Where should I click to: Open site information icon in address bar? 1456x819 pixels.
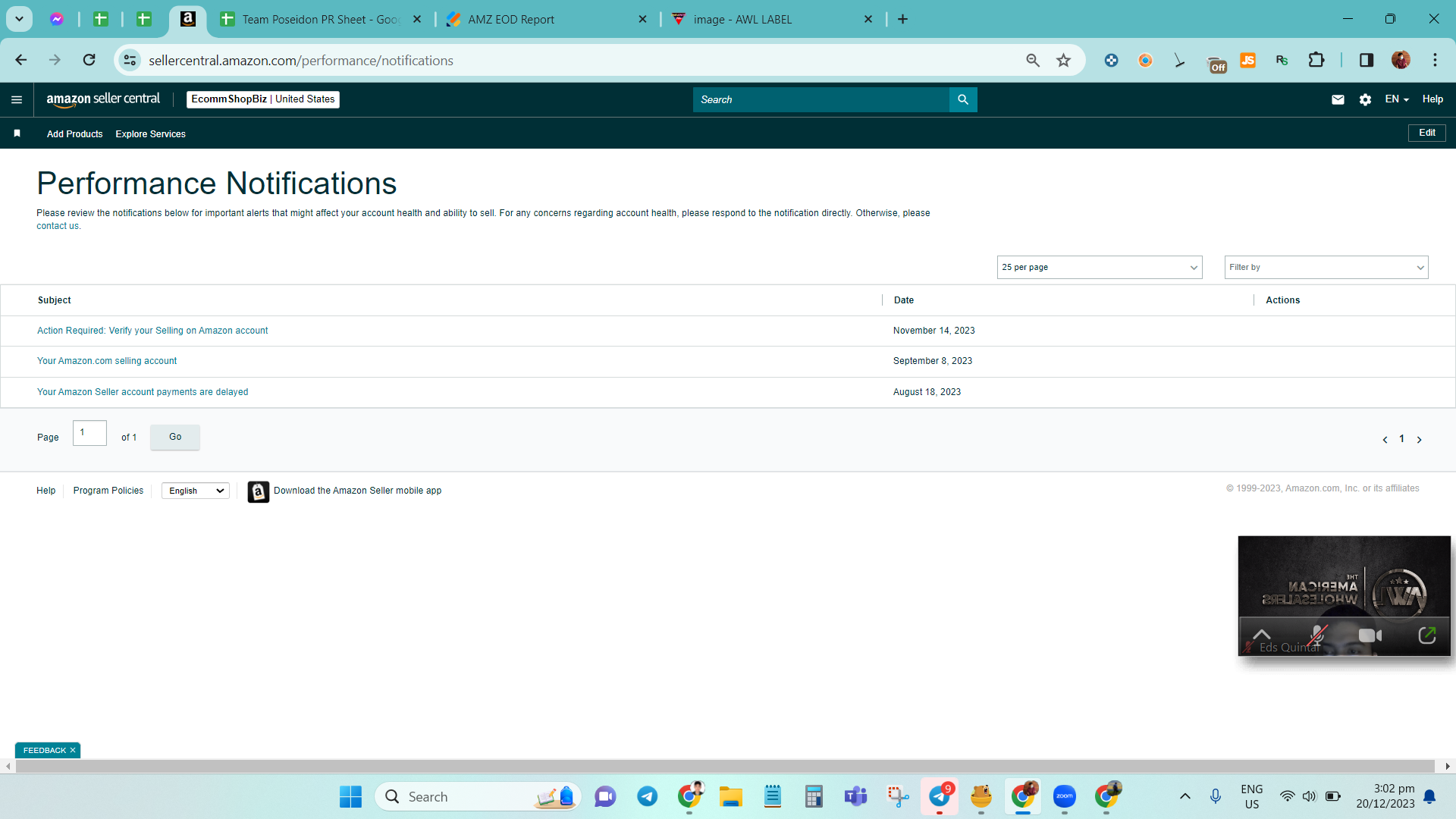(x=130, y=60)
